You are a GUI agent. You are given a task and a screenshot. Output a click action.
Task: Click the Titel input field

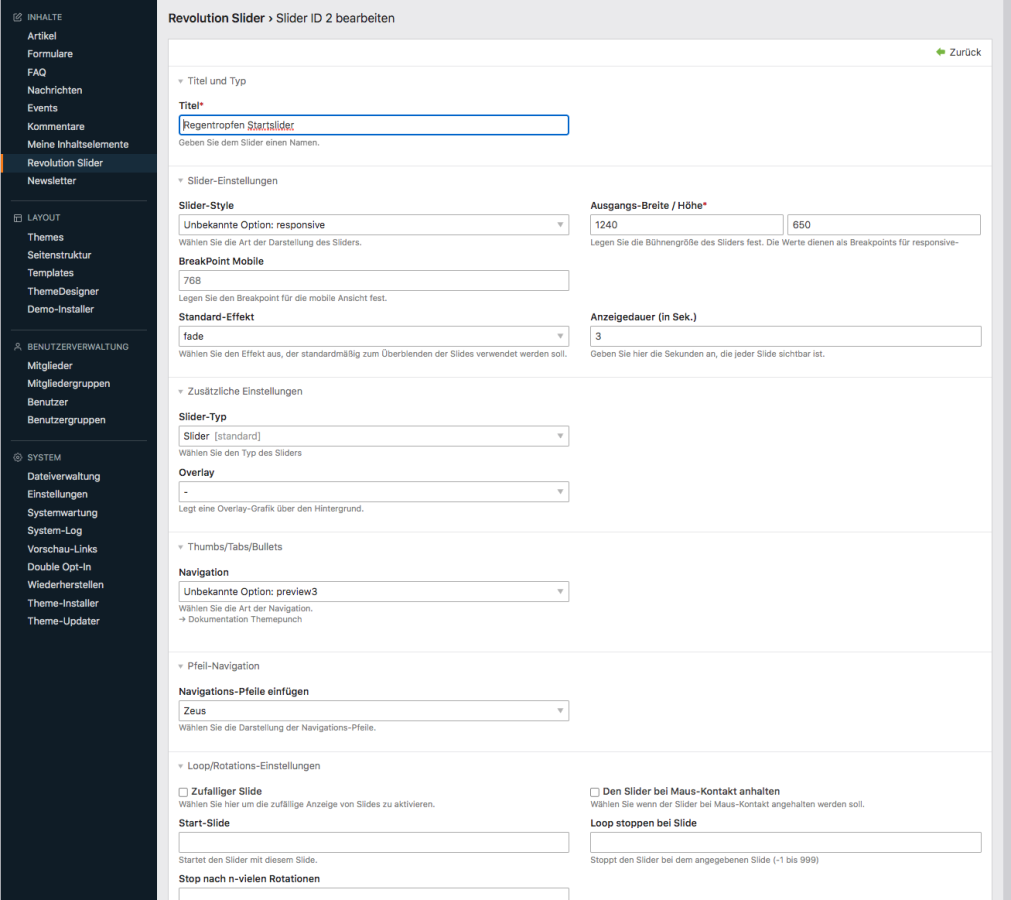click(373, 125)
